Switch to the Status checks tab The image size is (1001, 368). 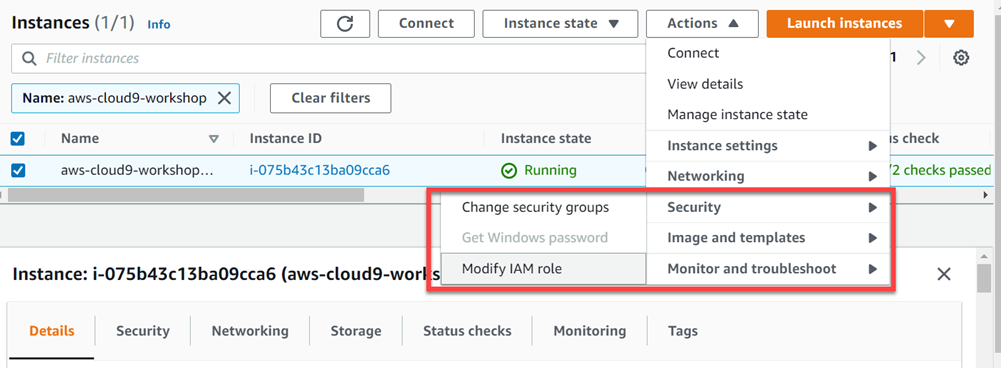[x=467, y=331]
